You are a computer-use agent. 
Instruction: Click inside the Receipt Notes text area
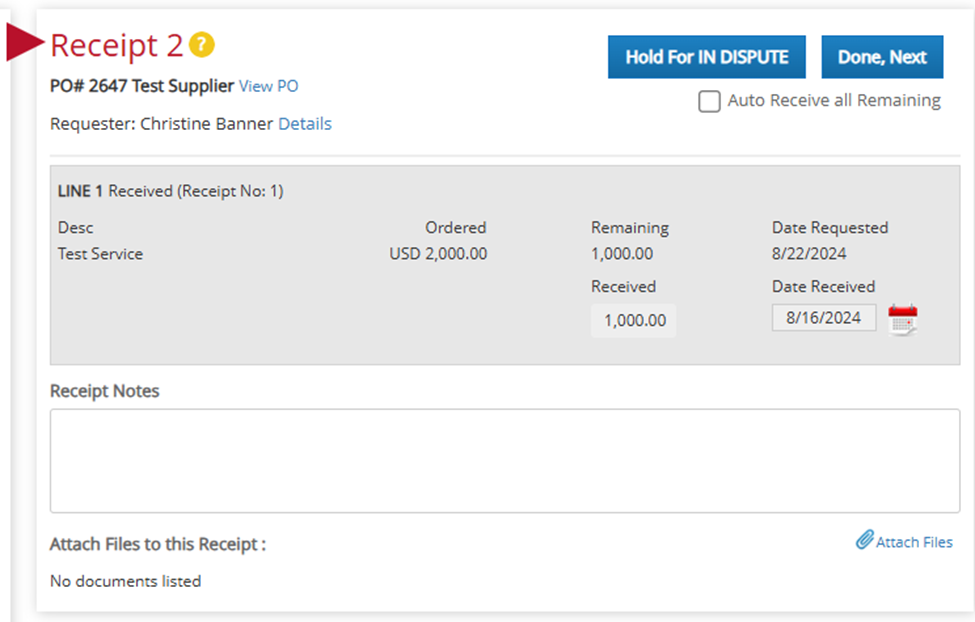click(x=504, y=460)
